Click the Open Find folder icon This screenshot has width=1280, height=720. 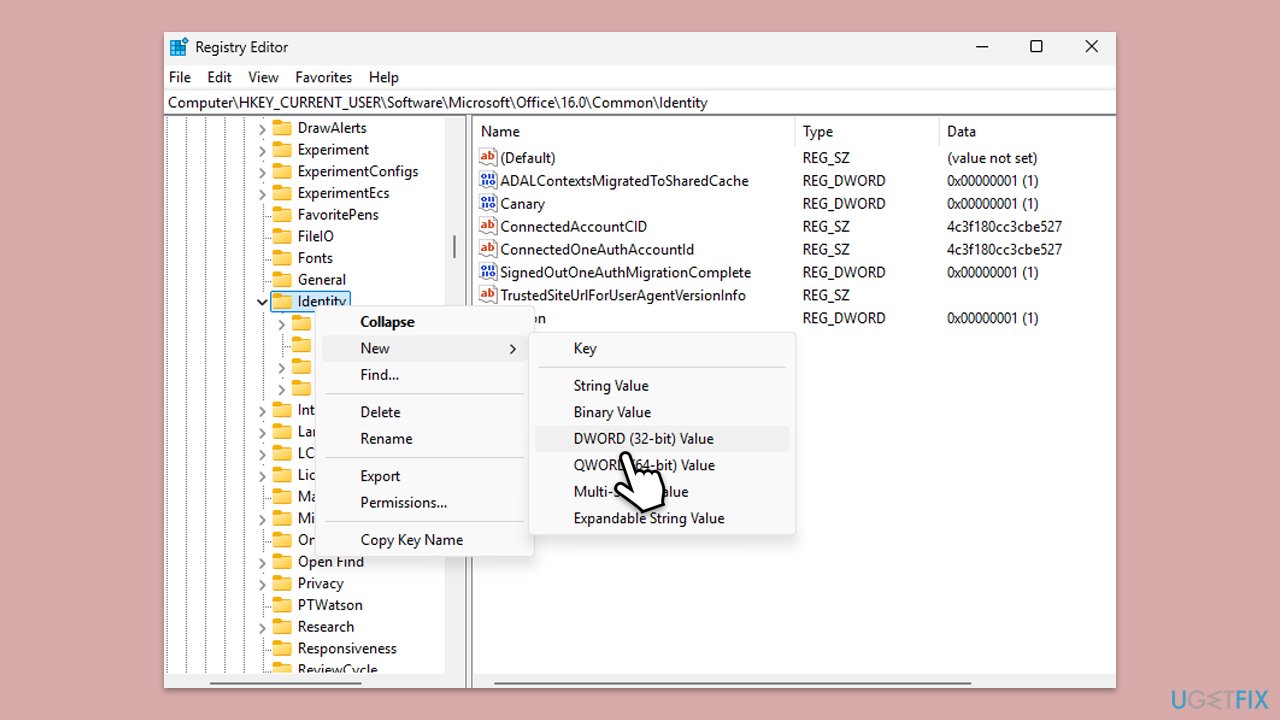[x=282, y=562]
